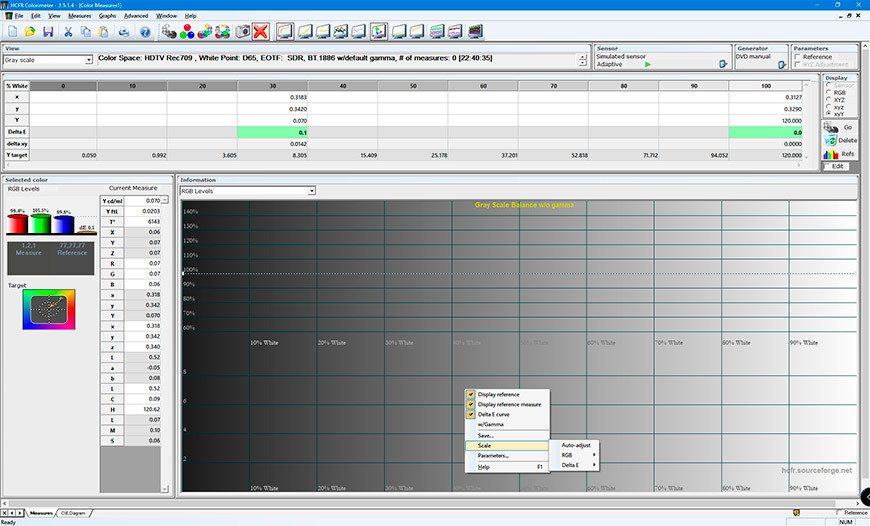
Task: Expand the Delta E submenu arrow
Action: (x=594, y=464)
